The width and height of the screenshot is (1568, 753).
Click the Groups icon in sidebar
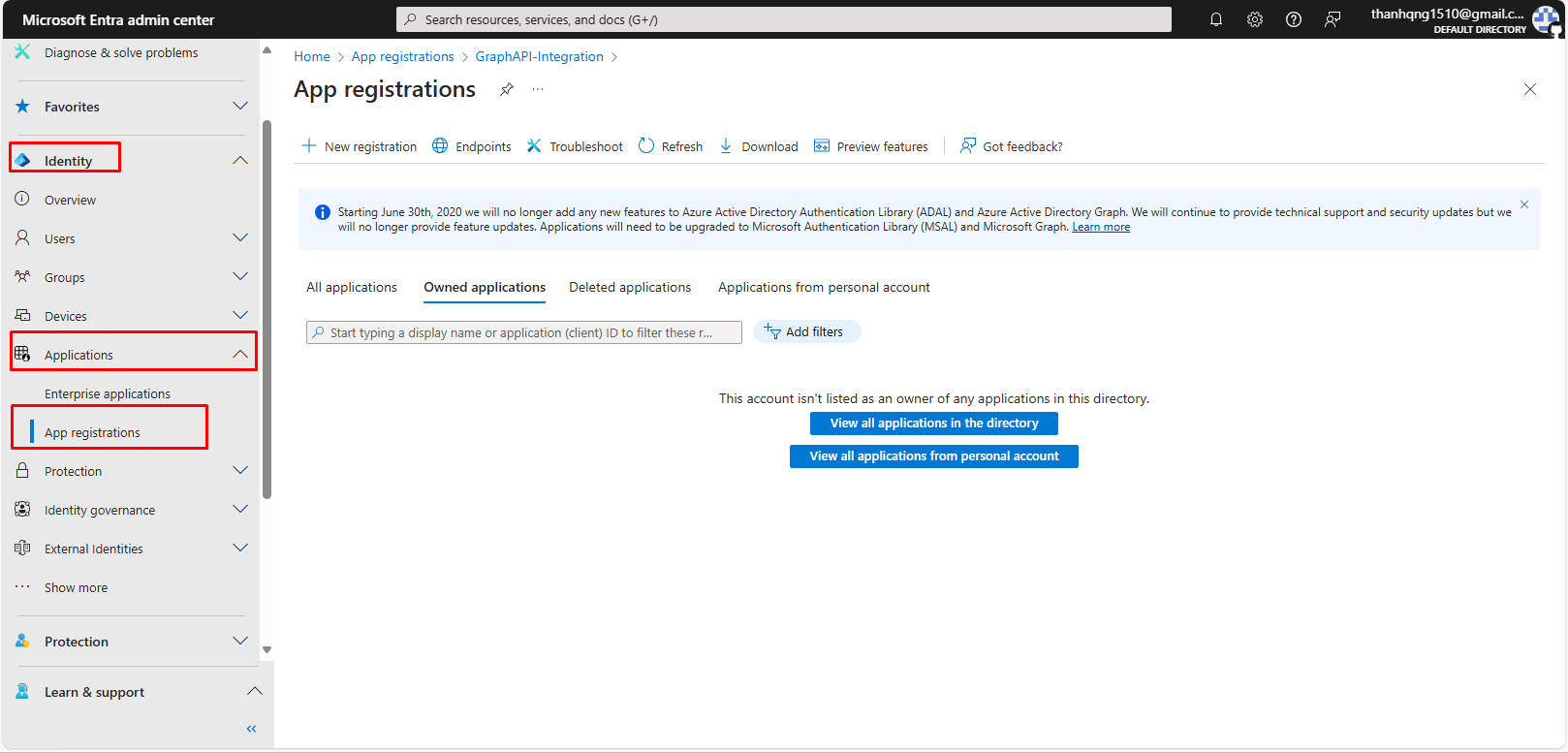point(22,276)
